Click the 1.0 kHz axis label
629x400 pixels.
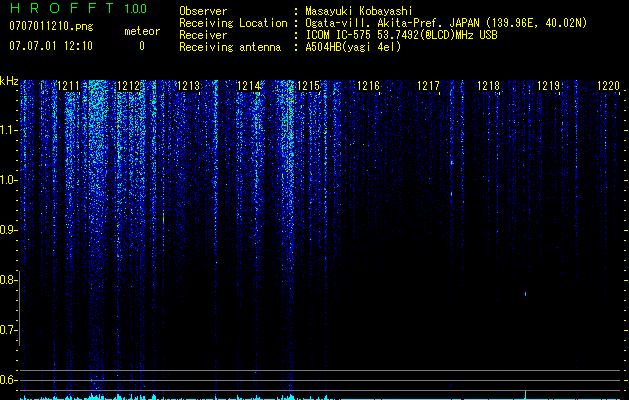[x=8, y=180]
